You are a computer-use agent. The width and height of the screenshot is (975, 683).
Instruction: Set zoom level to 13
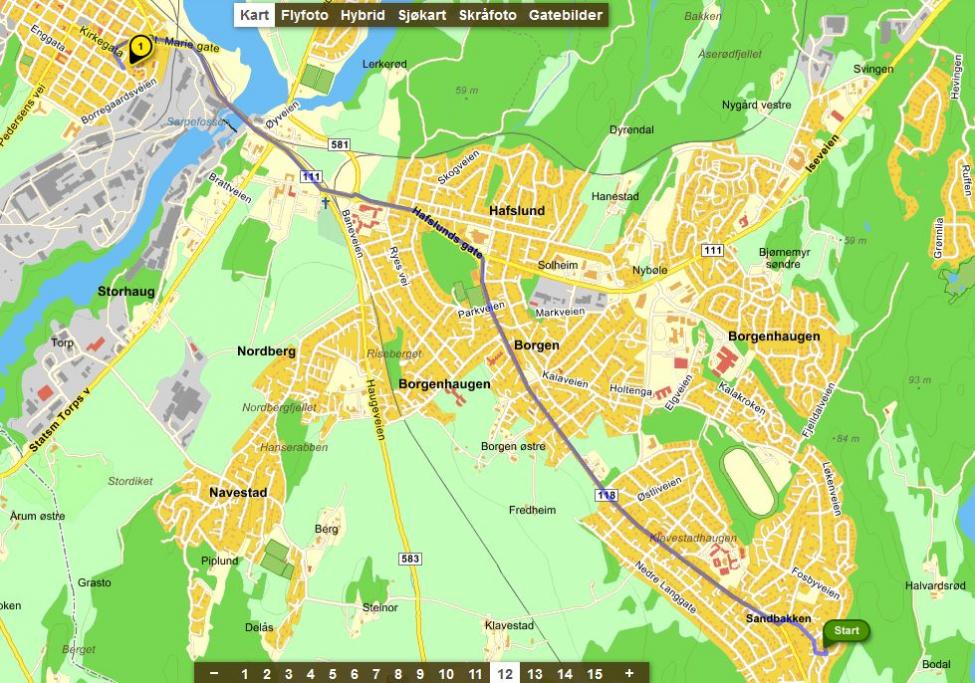pos(535,674)
